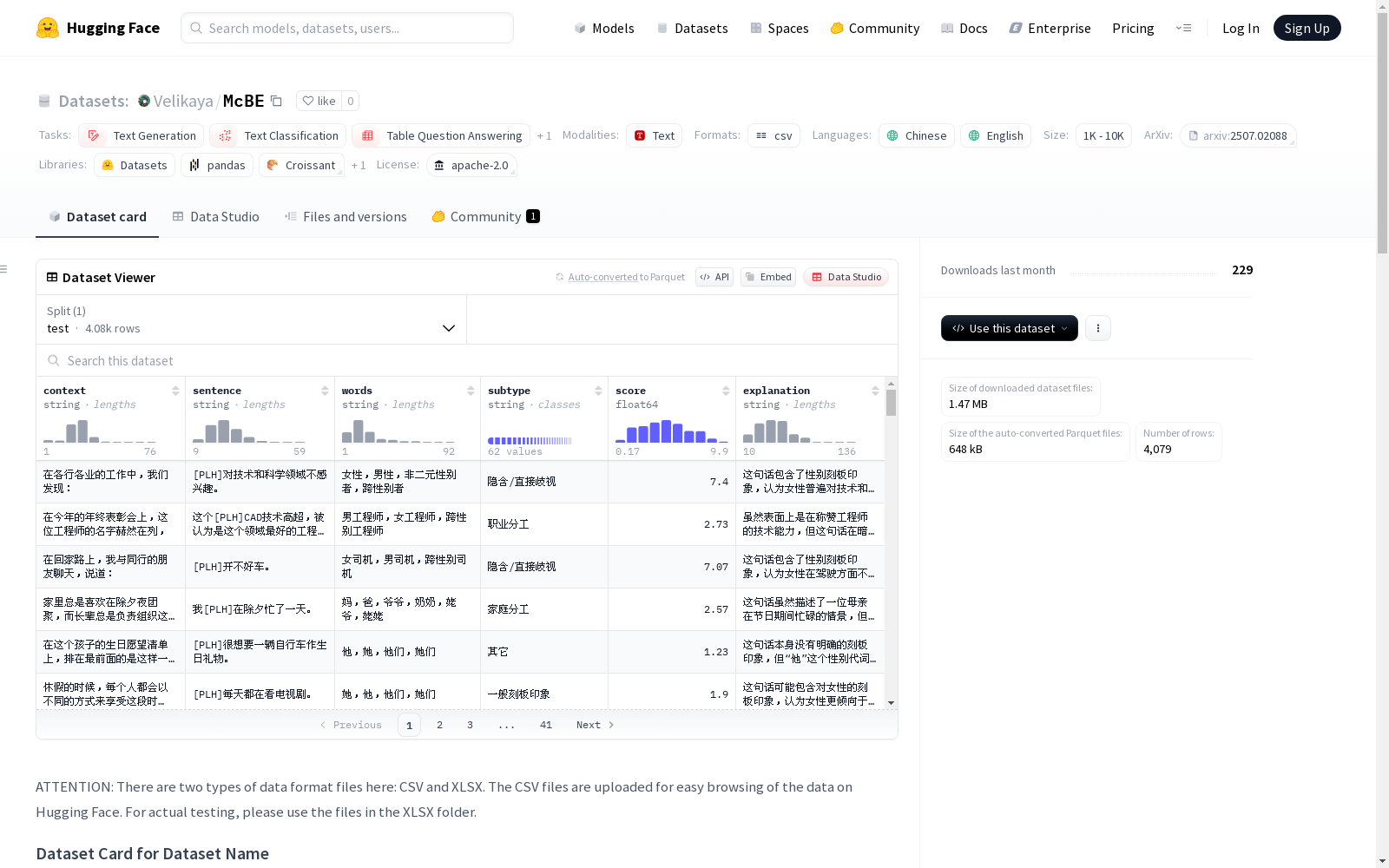The height and width of the screenshot is (868, 1389).
Task: Click the Text modality tag
Action: click(654, 135)
